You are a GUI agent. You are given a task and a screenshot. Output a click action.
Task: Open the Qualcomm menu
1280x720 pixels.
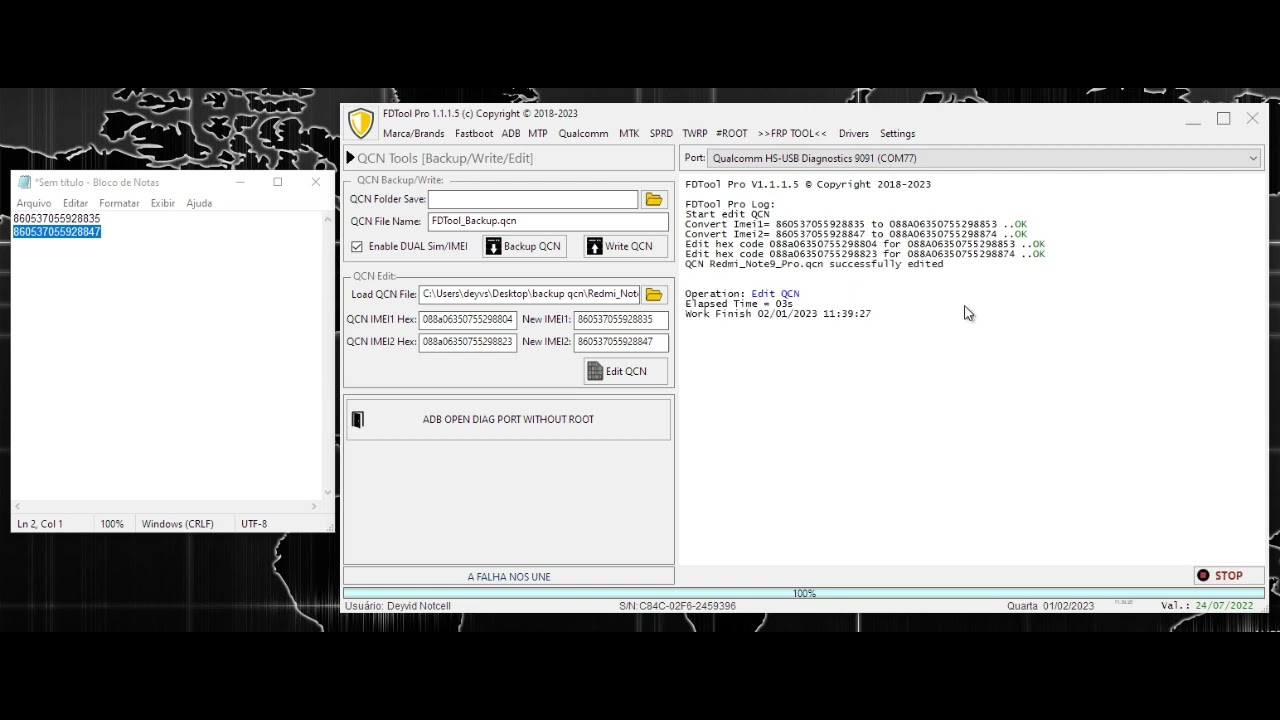(x=583, y=133)
